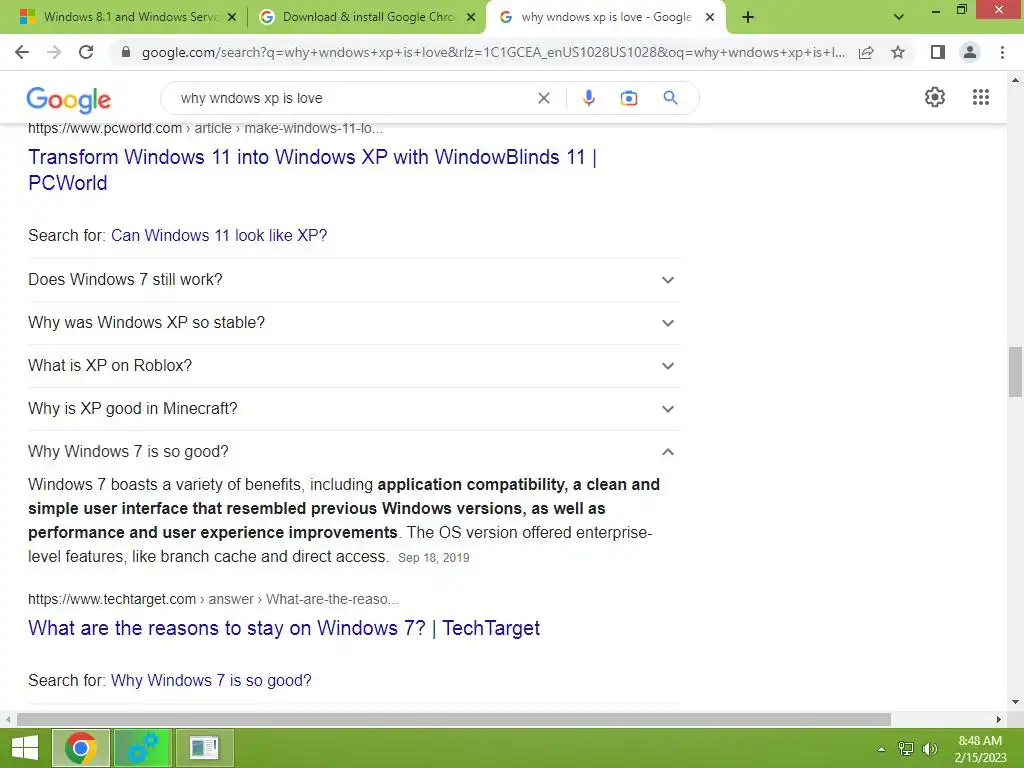
Task: Submit search with magnifier icon
Action: click(670, 98)
